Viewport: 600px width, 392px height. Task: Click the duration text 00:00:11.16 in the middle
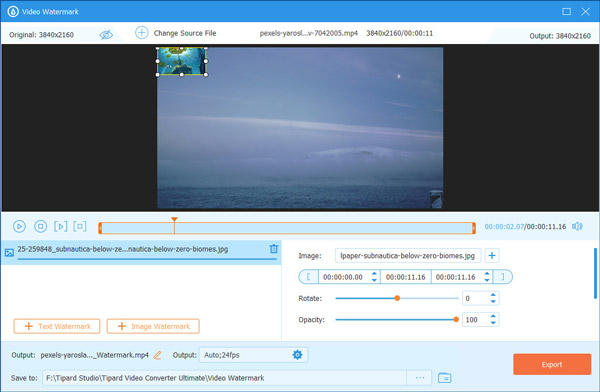(406, 277)
